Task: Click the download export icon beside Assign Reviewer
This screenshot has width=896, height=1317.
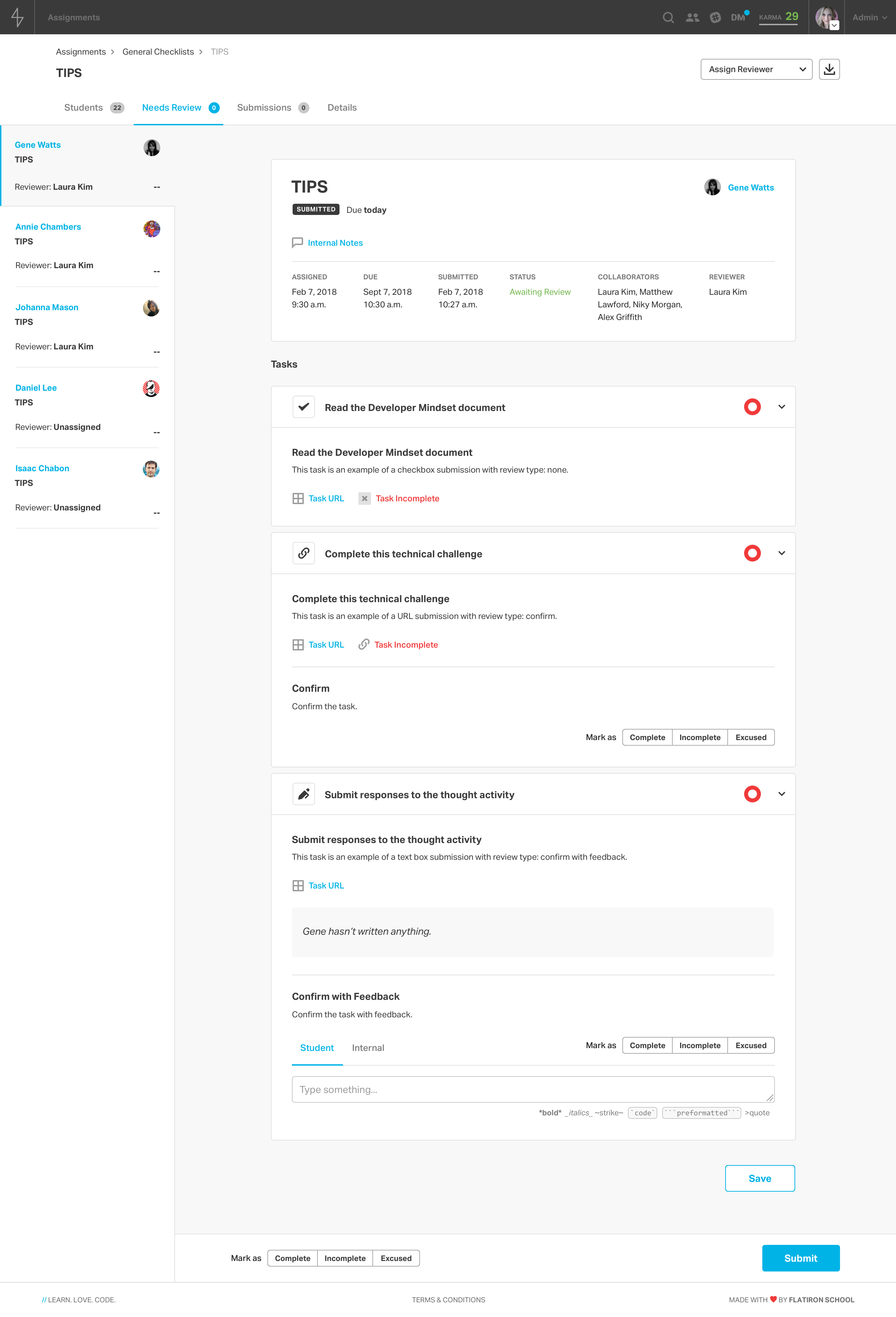Action: pos(830,69)
